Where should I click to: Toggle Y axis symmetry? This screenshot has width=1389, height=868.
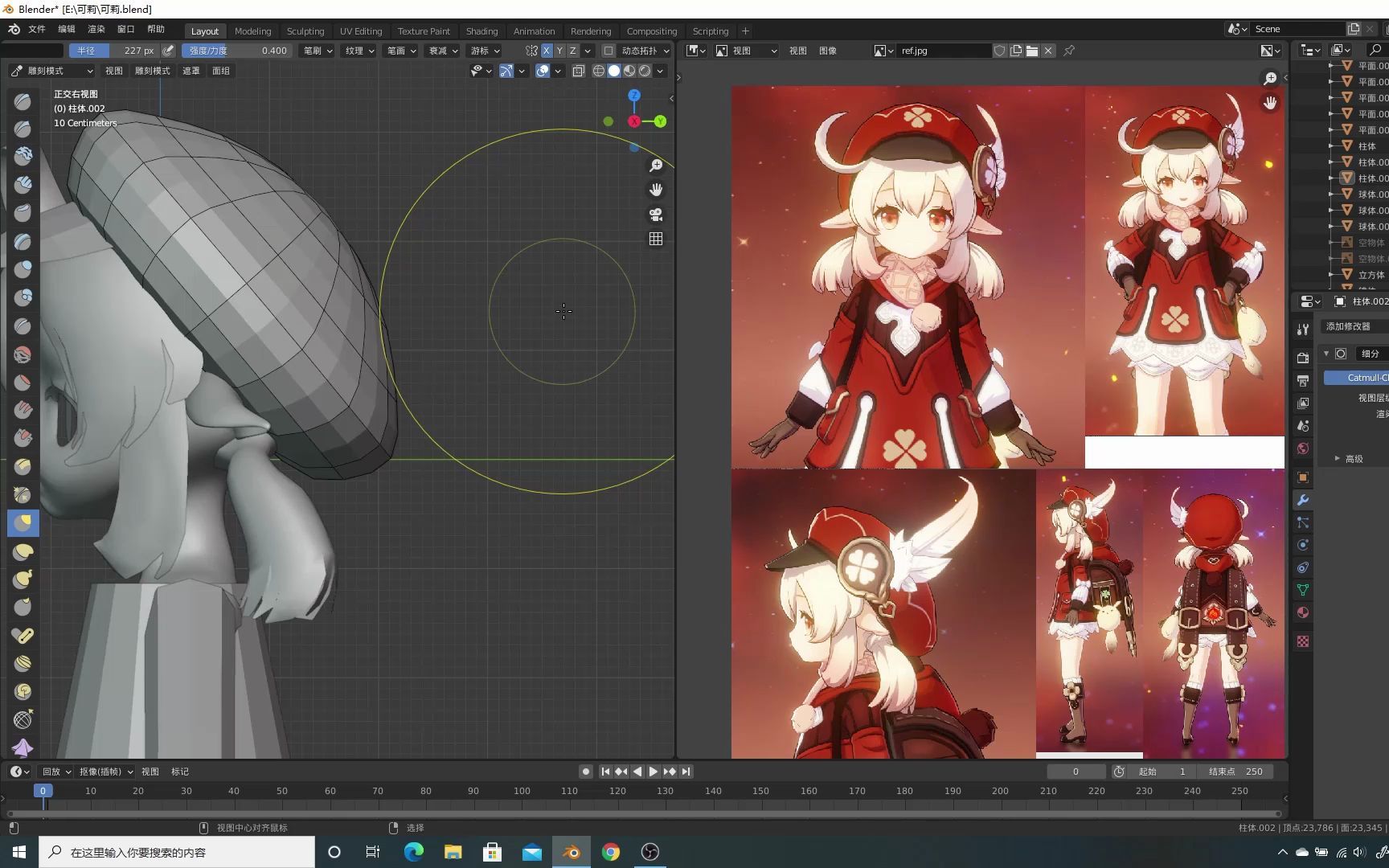[x=560, y=51]
